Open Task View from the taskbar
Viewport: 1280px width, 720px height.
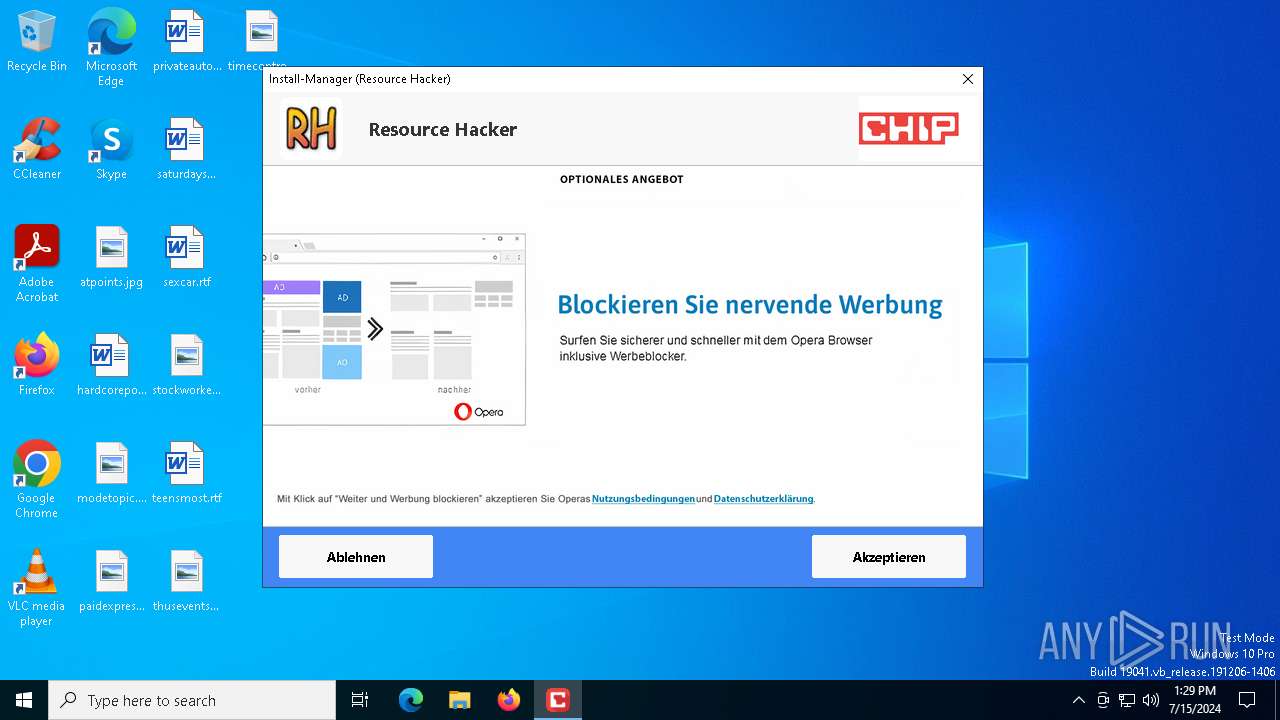[x=360, y=700]
